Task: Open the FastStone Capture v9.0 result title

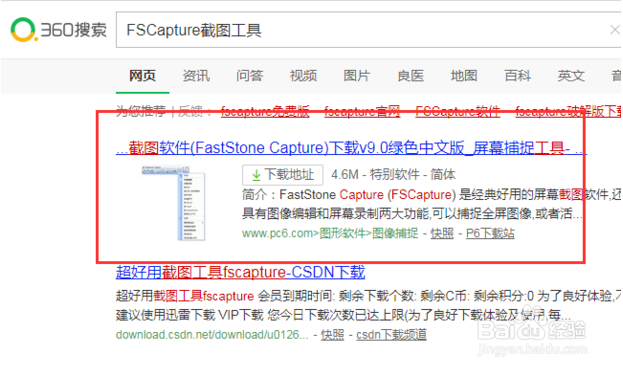Action: click(x=351, y=148)
